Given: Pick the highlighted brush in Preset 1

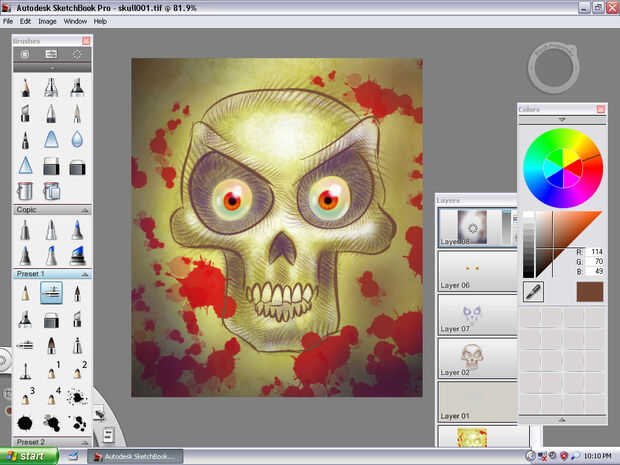Looking at the screenshot, I should tap(51, 293).
